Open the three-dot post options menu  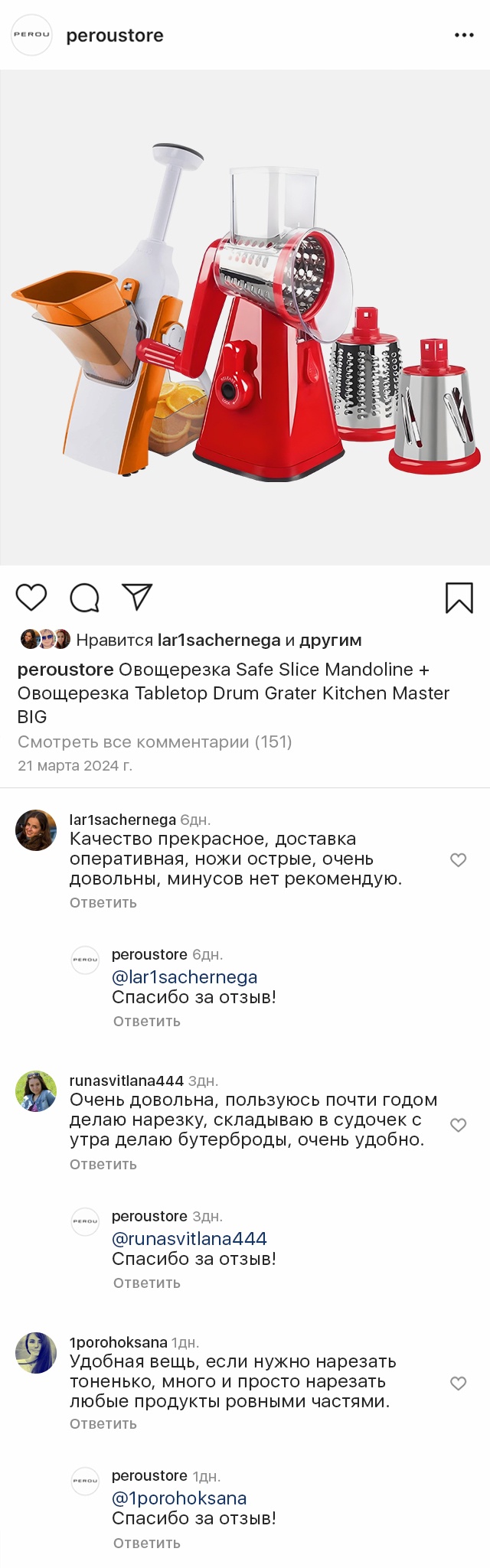(x=464, y=35)
